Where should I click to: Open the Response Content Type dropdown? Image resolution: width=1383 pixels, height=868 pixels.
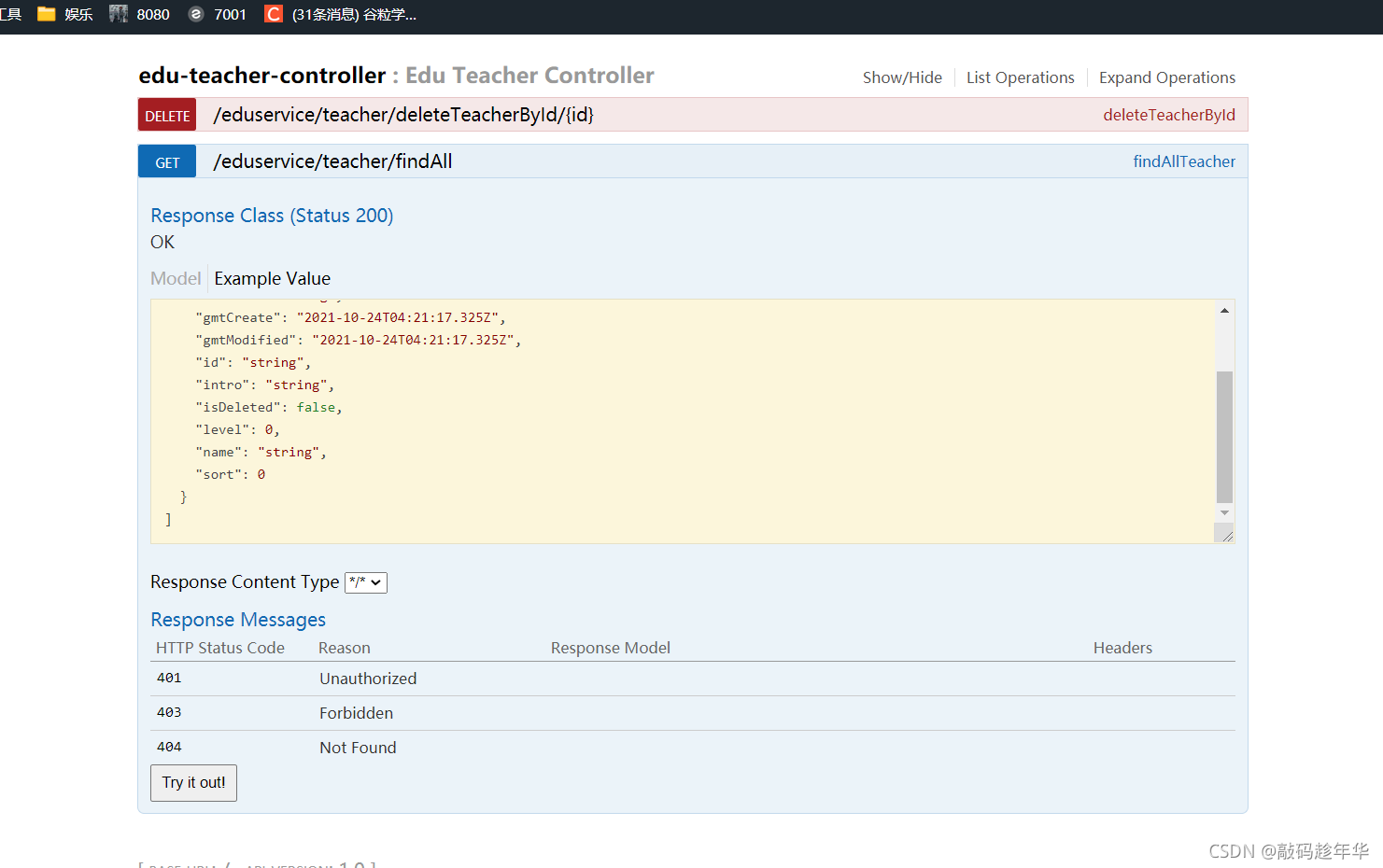[x=366, y=582]
